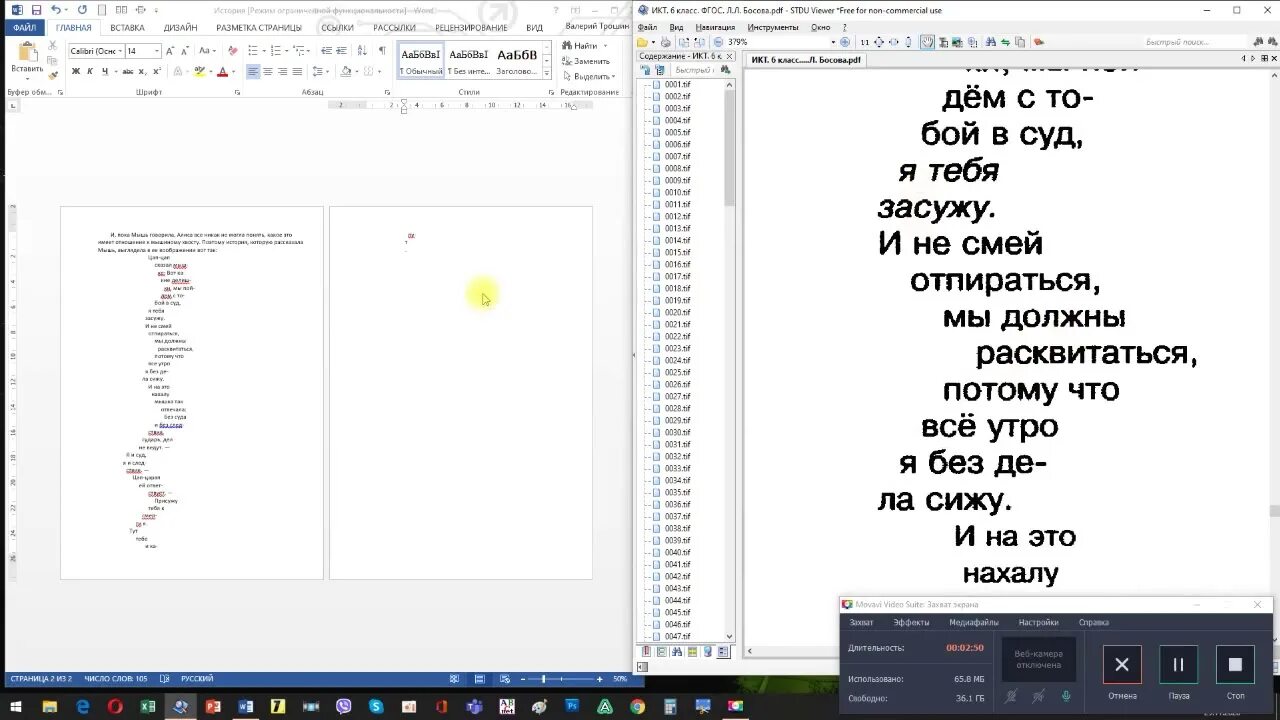Select 0025.tif in the contents tree

[678, 372]
